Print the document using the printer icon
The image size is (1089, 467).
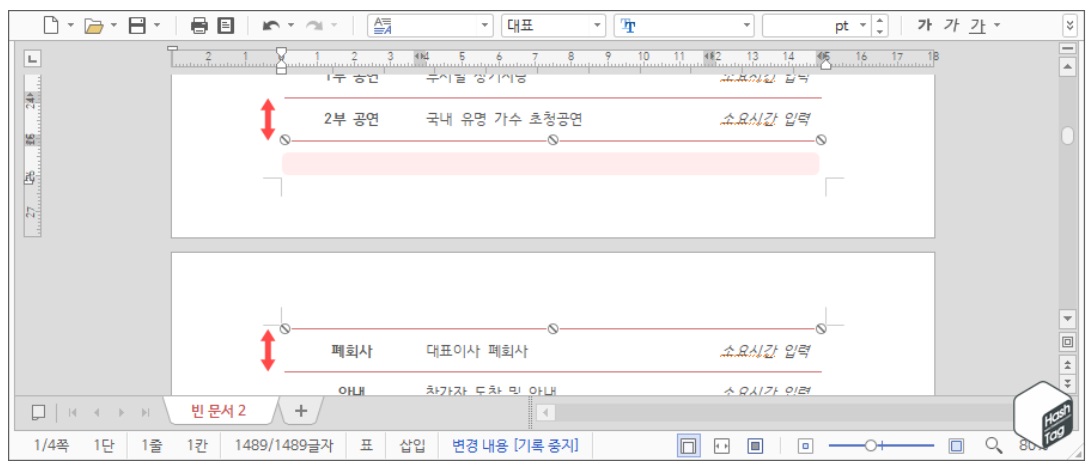pyautogui.click(x=199, y=26)
